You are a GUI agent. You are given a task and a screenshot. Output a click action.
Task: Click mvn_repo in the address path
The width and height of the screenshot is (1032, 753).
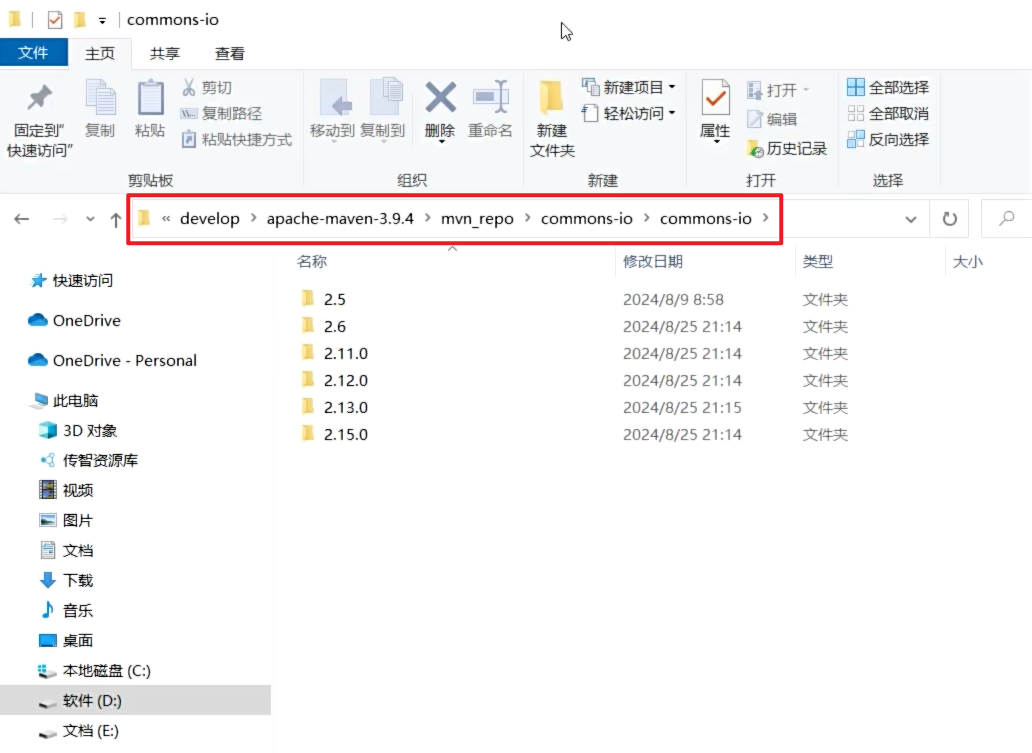click(477, 219)
